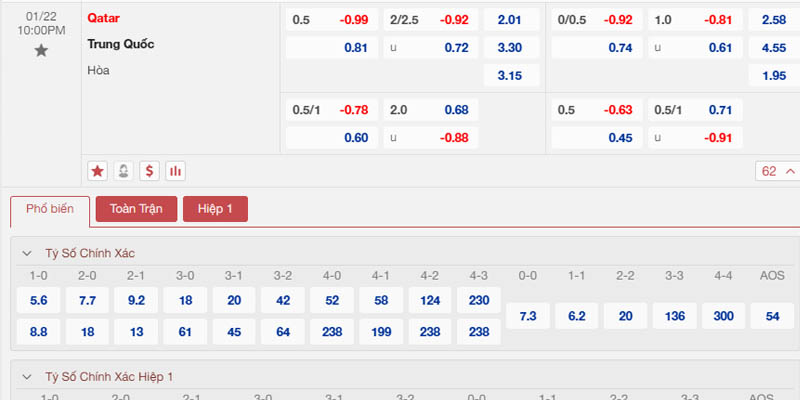
Task: Bet correct score 1-1 at 6.2
Action: click(577, 316)
